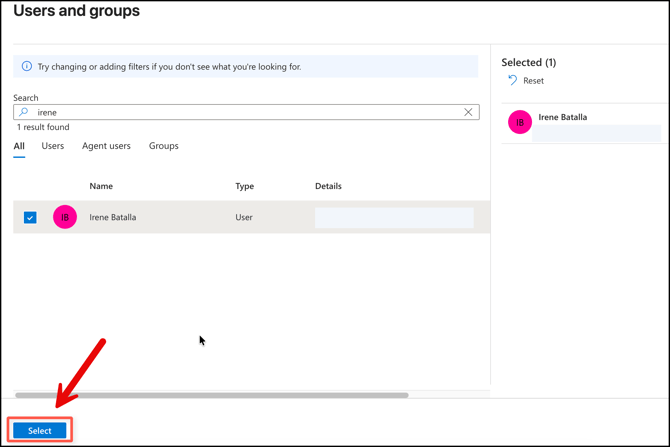
Task: Click the Details column header
Action: (328, 186)
